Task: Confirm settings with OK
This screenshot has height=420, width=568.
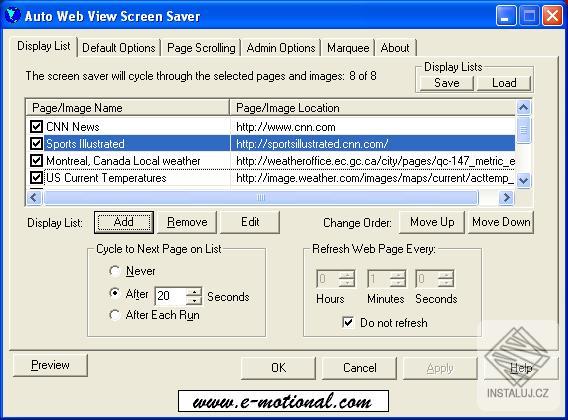Action: pyautogui.click(x=278, y=368)
